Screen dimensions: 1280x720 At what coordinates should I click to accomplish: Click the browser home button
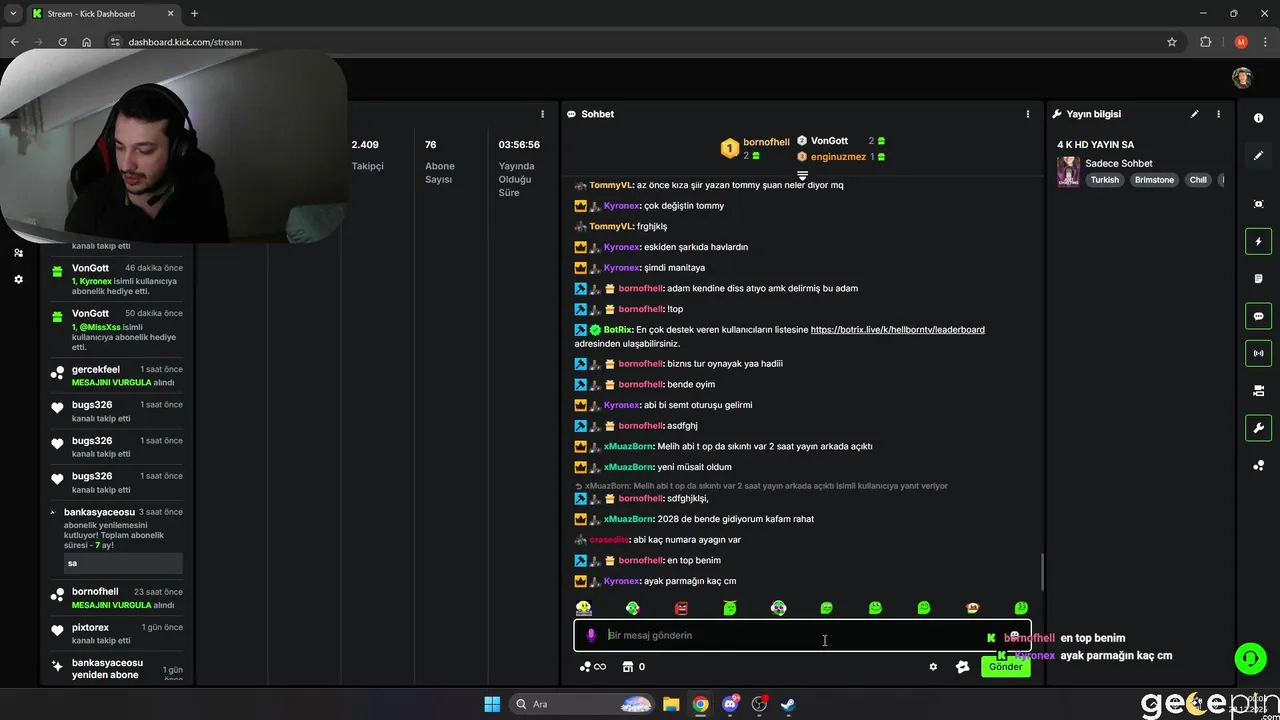(x=87, y=42)
